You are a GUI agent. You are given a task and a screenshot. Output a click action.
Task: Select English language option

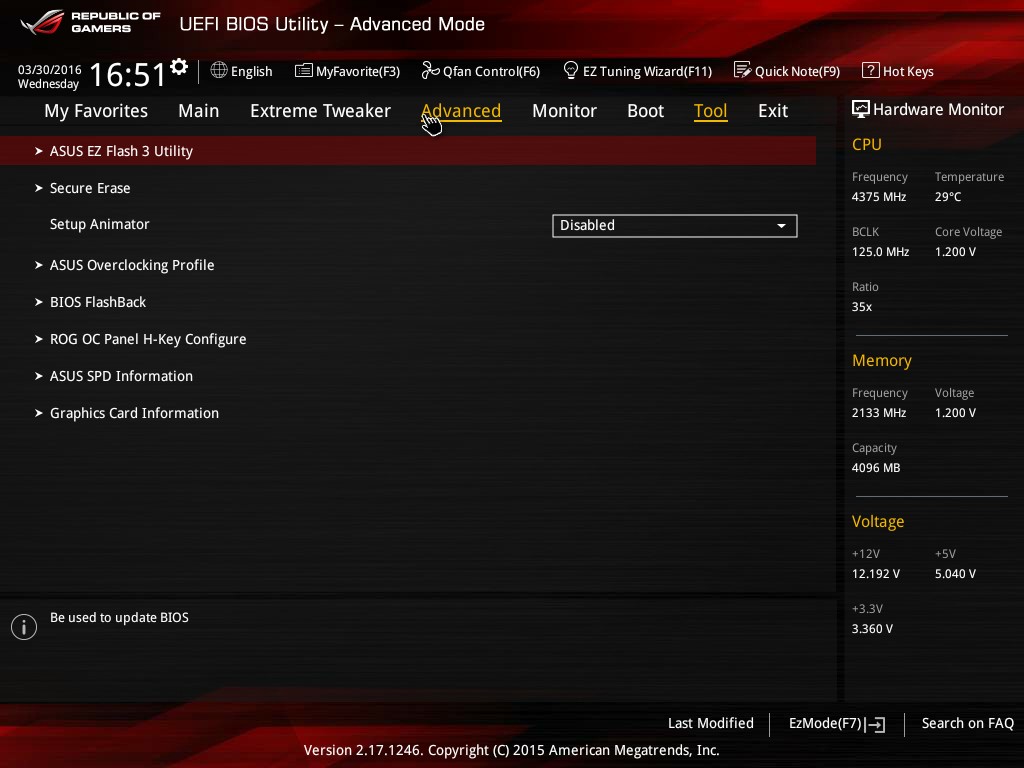(x=251, y=71)
